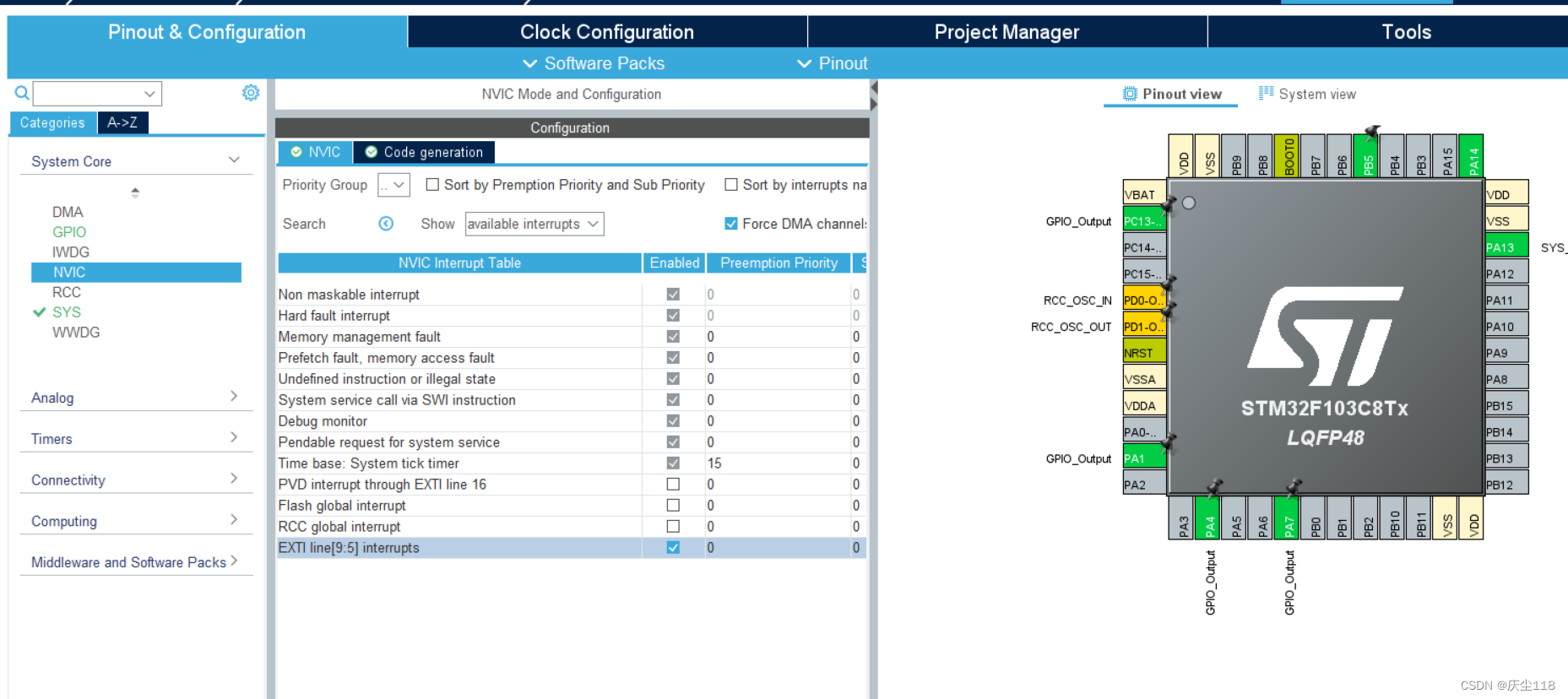This screenshot has height=699, width=1568.
Task: Enable Sort by Premption Priority checkbox
Action: (x=432, y=184)
